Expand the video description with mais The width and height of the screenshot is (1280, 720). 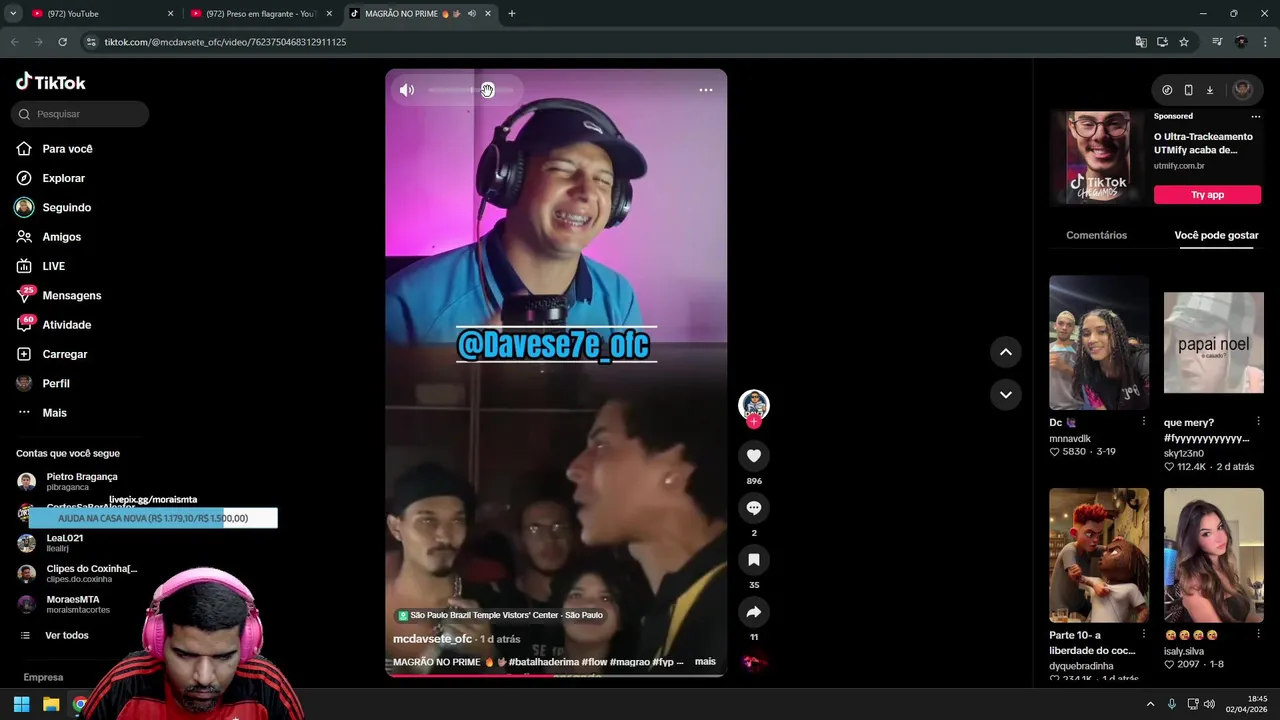coord(705,662)
